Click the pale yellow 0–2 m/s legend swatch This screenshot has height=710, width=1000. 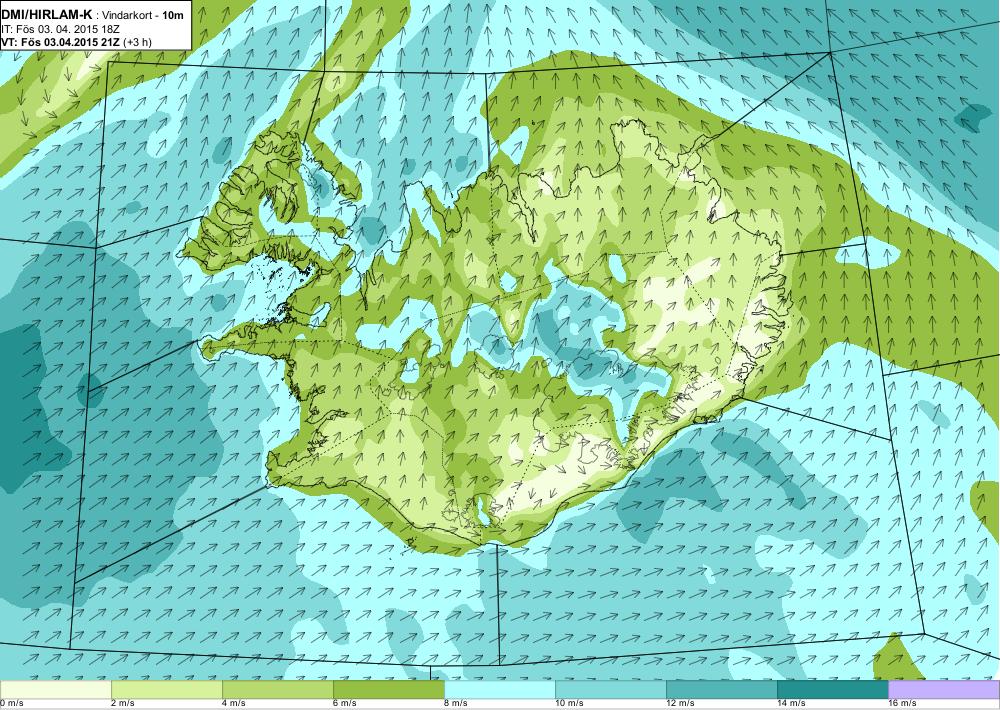pyautogui.click(x=55, y=690)
